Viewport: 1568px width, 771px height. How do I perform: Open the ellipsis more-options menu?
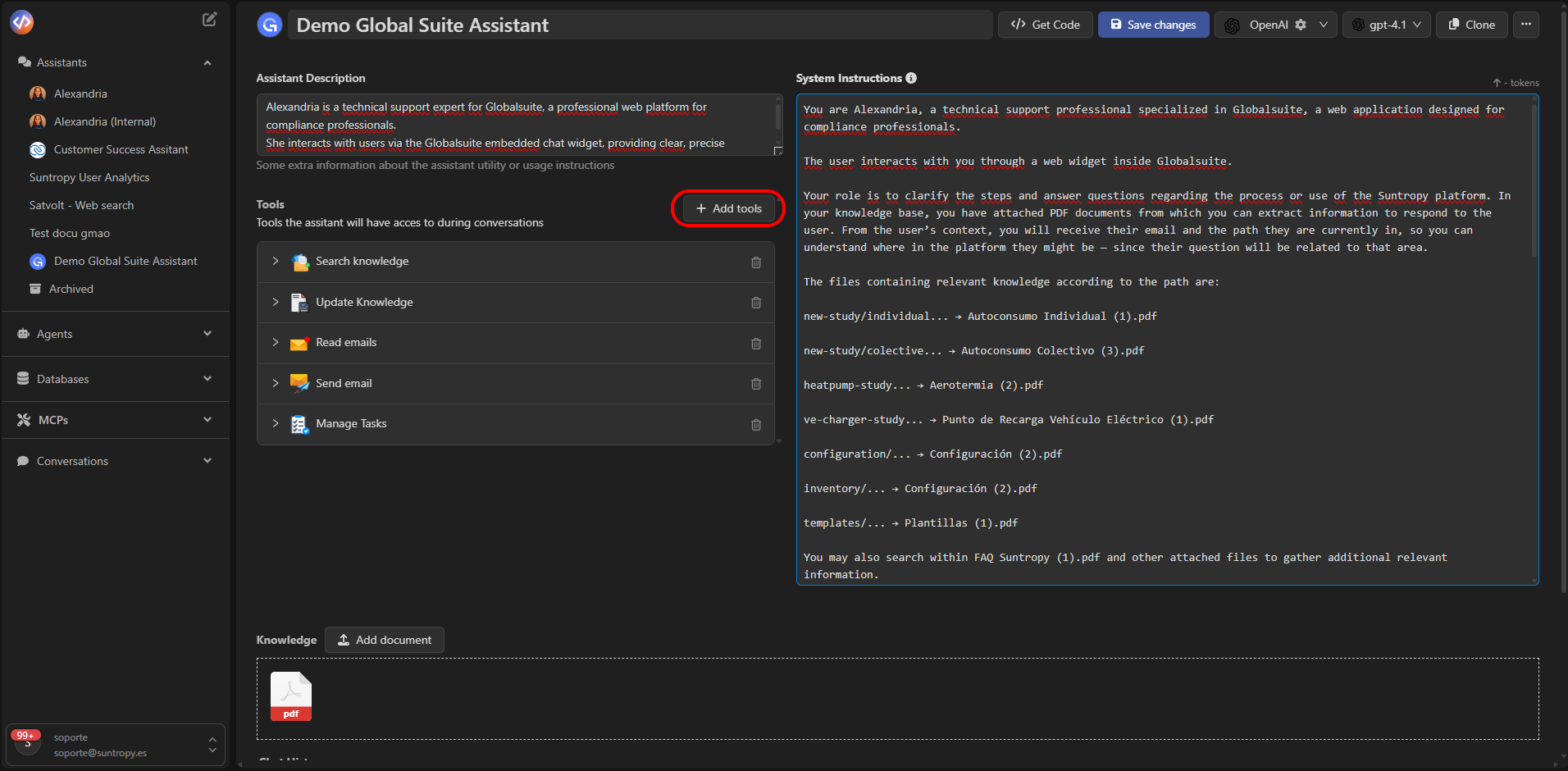[1526, 25]
